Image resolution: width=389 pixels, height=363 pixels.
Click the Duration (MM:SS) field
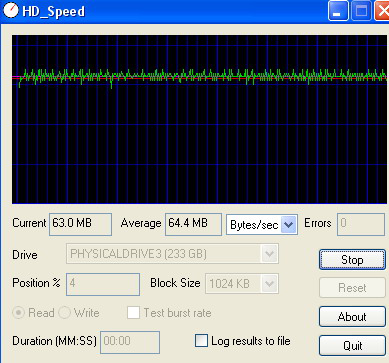pyautogui.click(x=130, y=342)
